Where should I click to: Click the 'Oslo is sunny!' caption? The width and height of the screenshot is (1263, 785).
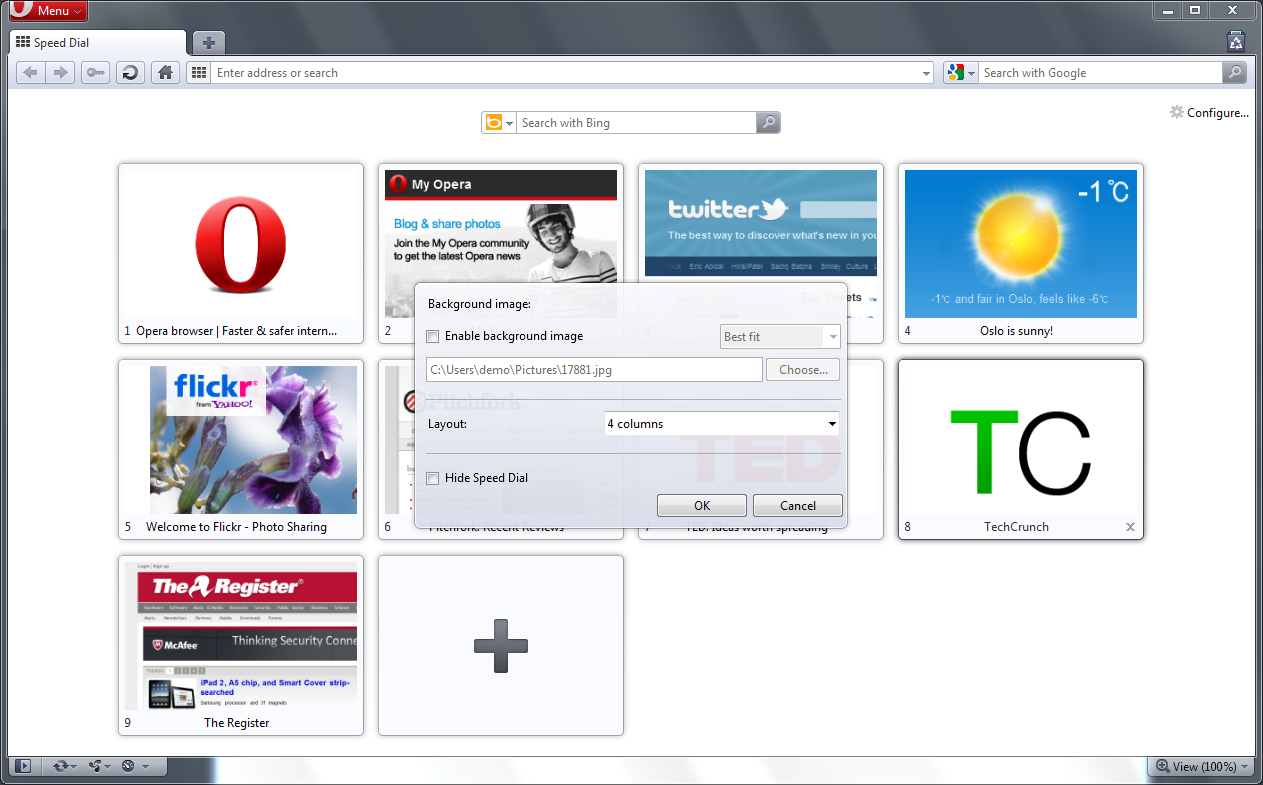point(1016,331)
